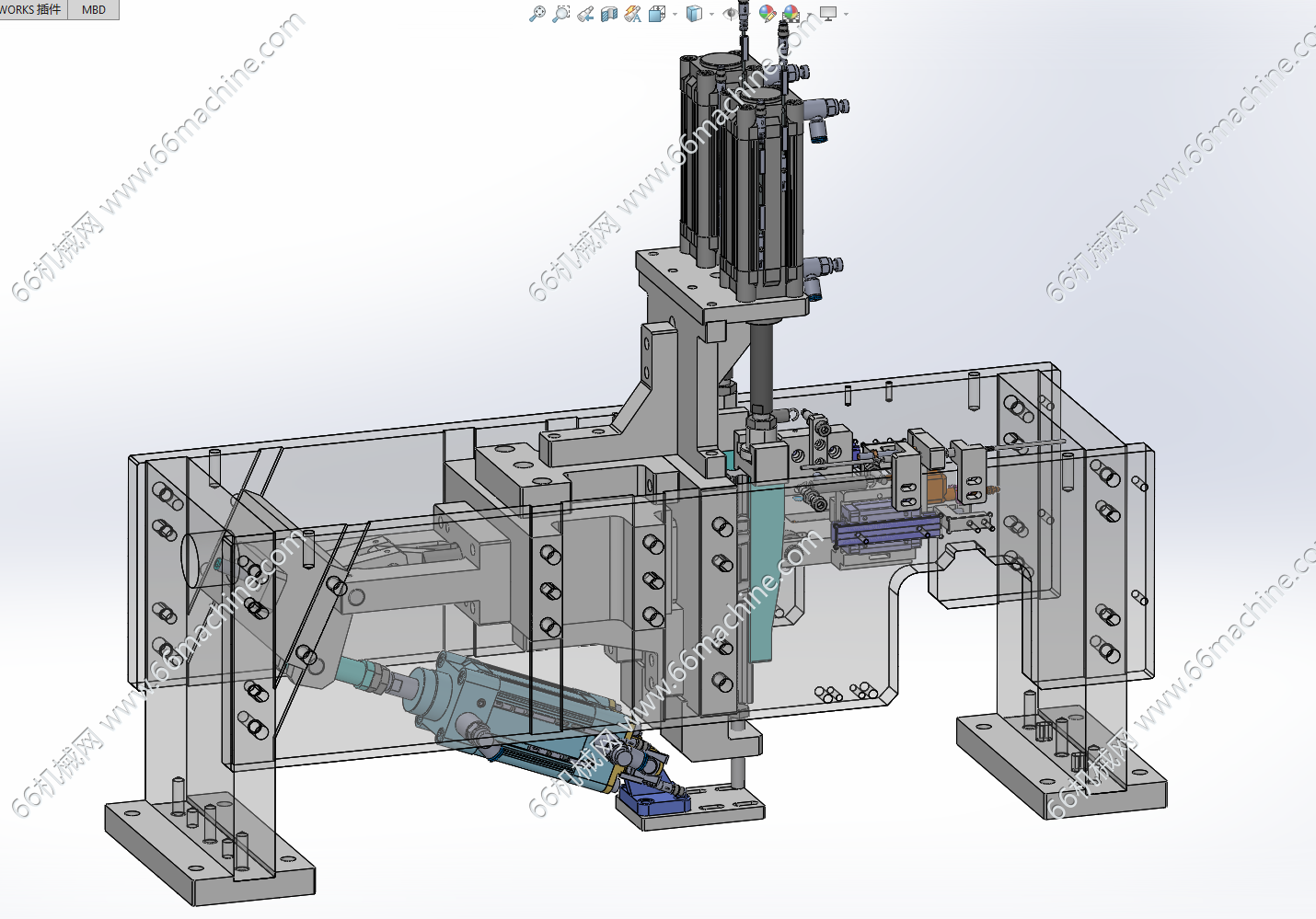Click the View Orientation cube icon
This screenshot has width=1316, height=919.
(x=656, y=14)
